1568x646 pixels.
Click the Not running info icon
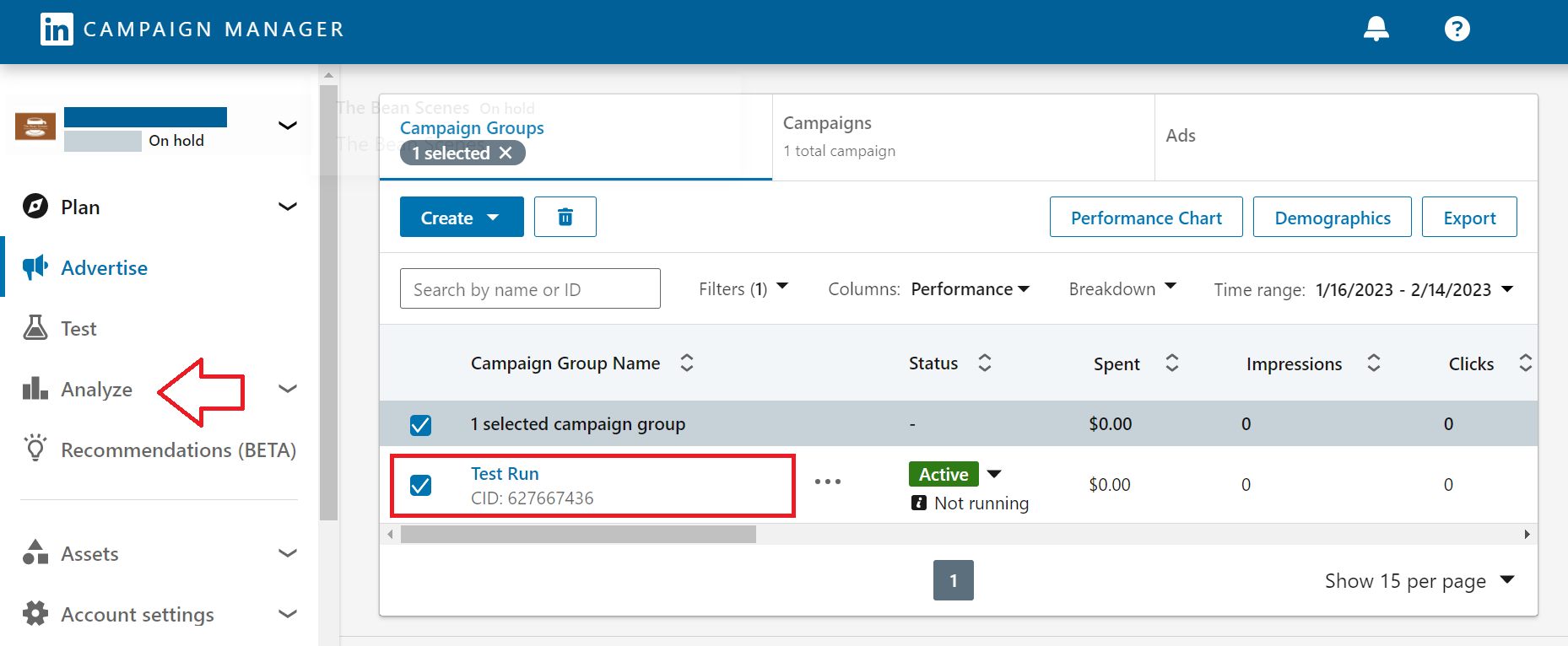point(919,503)
